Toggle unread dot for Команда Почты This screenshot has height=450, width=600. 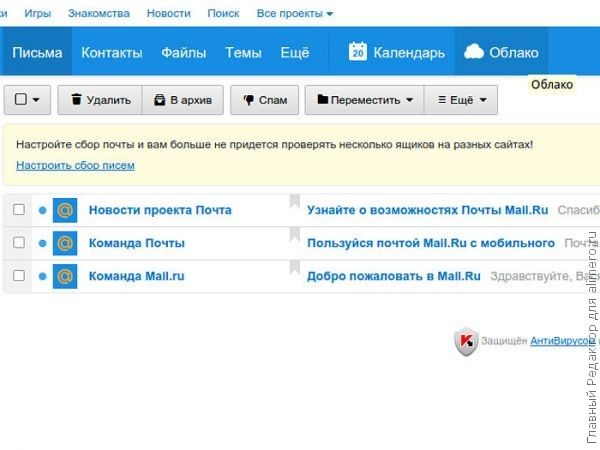pos(42,243)
